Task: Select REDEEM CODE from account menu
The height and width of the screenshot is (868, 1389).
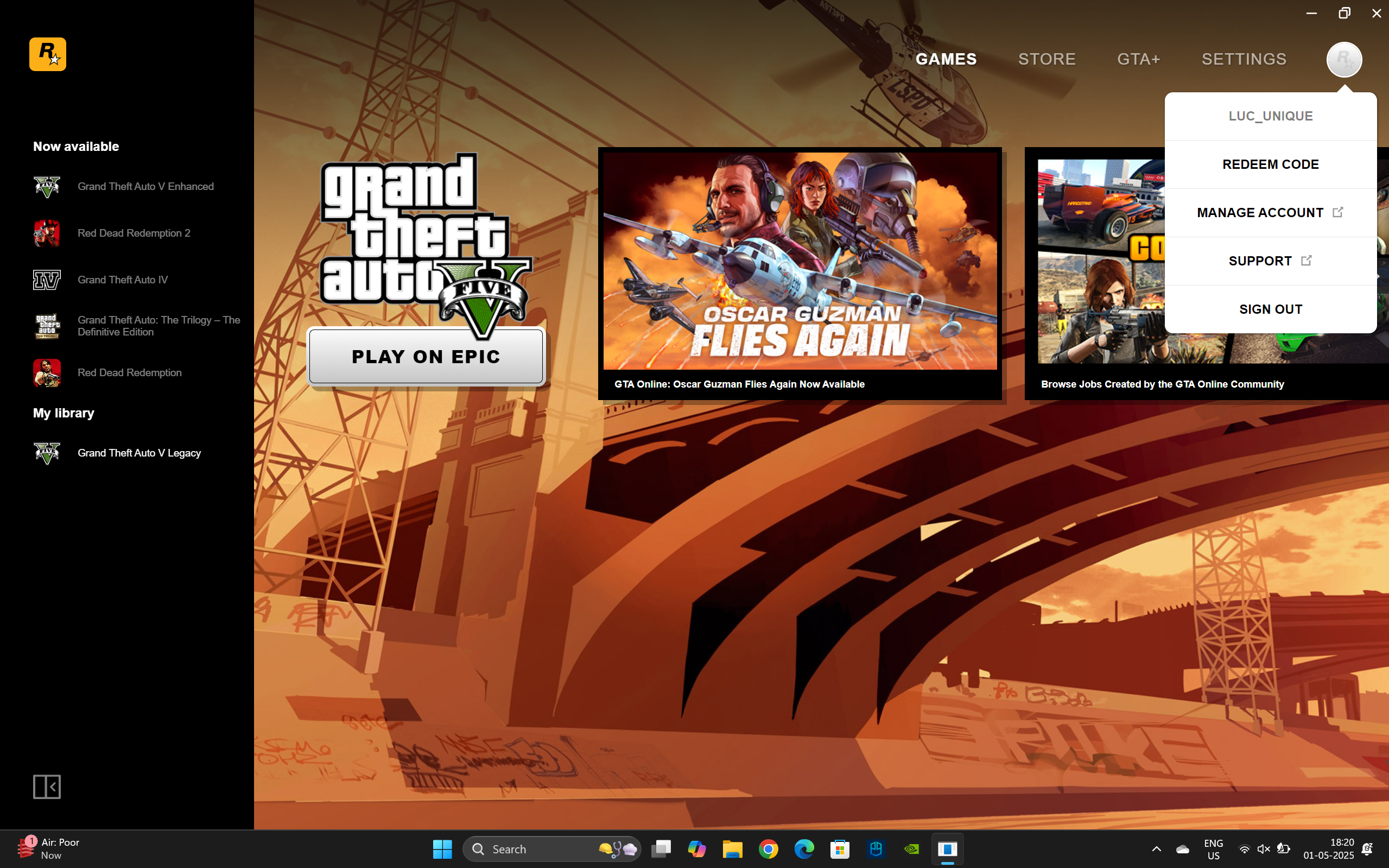Action: pyautogui.click(x=1270, y=164)
